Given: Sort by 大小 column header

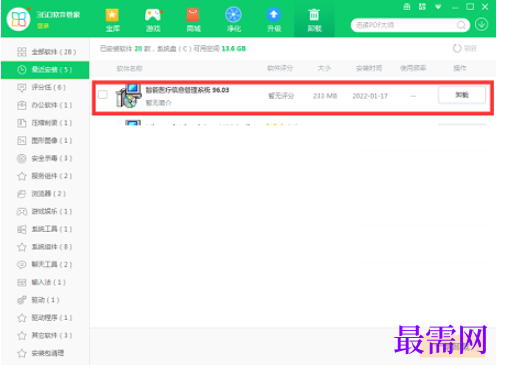Looking at the screenshot, I should [x=324, y=68].
